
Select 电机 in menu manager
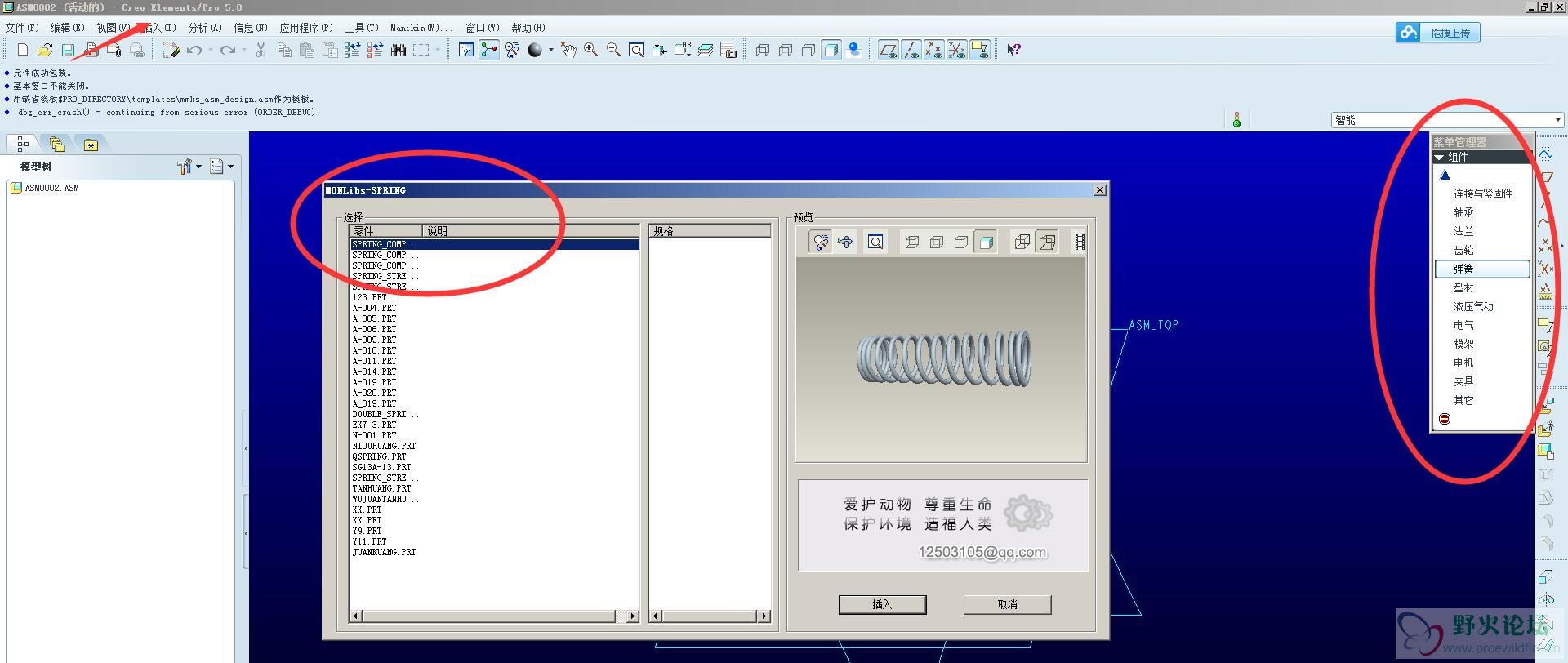click(1463, 363)
